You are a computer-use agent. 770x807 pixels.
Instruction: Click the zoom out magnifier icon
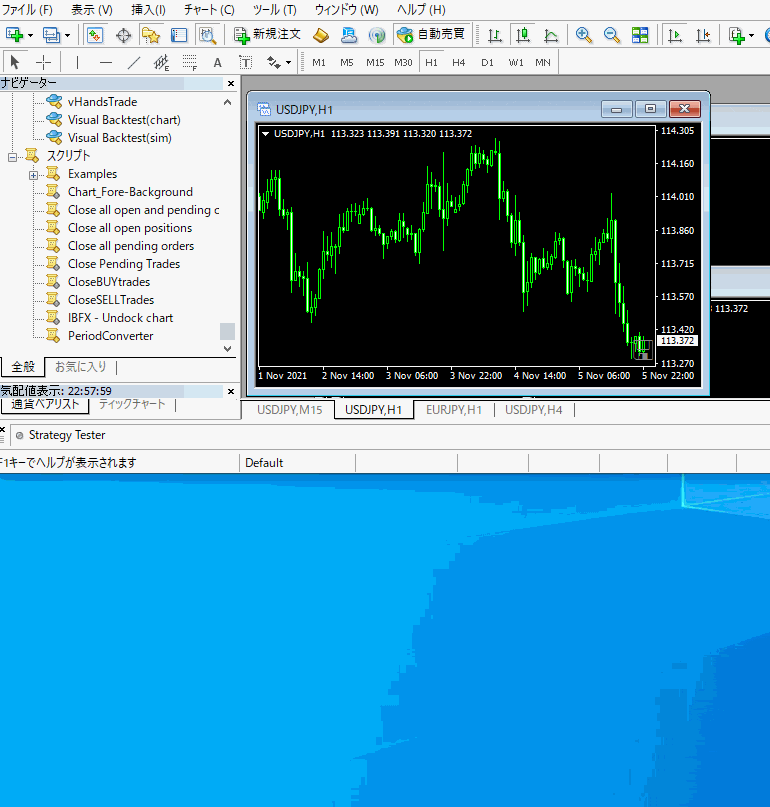pyautogui.click(x=612, y=35)
